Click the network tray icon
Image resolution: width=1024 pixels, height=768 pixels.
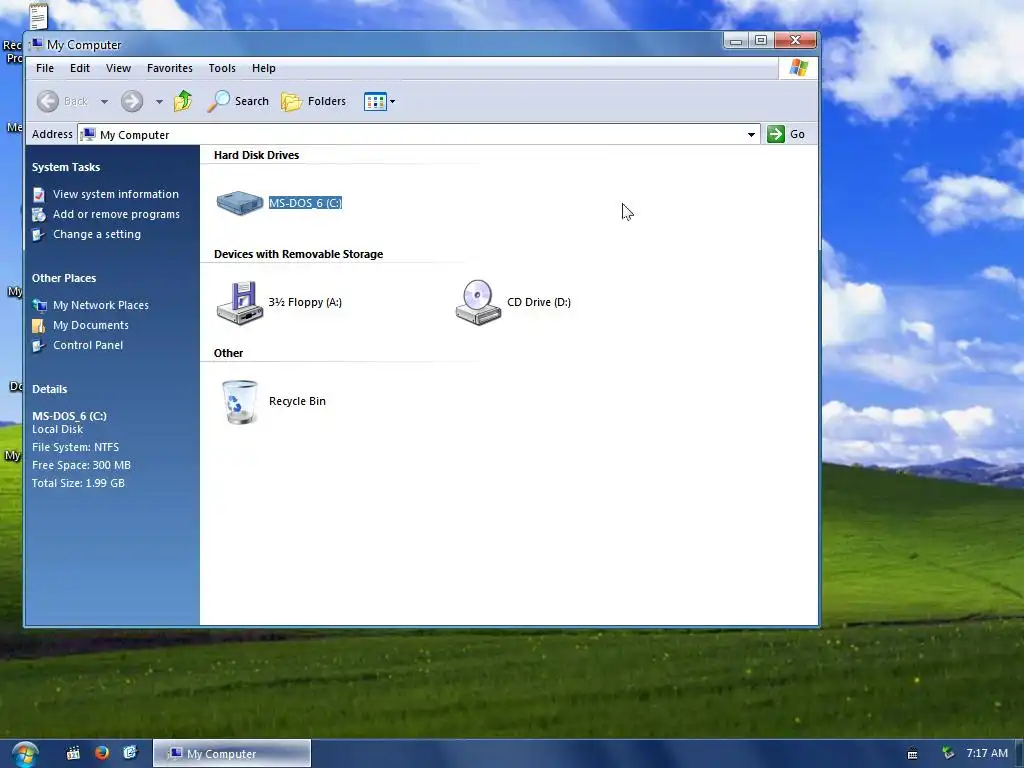[948, 754]
